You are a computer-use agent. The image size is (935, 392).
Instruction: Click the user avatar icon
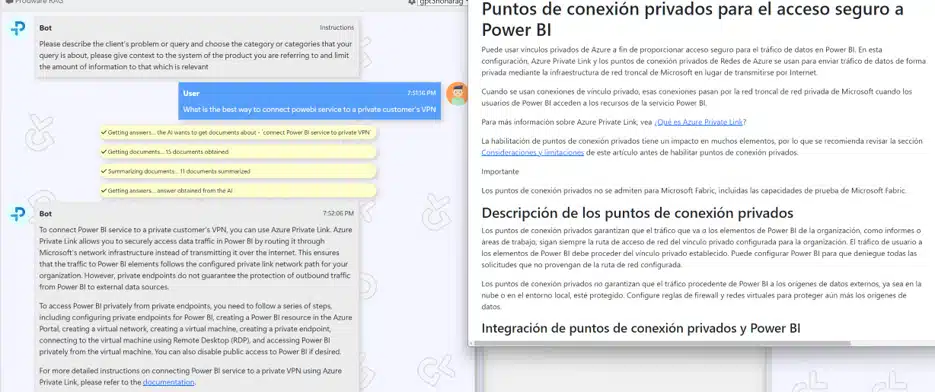point(456,94)
